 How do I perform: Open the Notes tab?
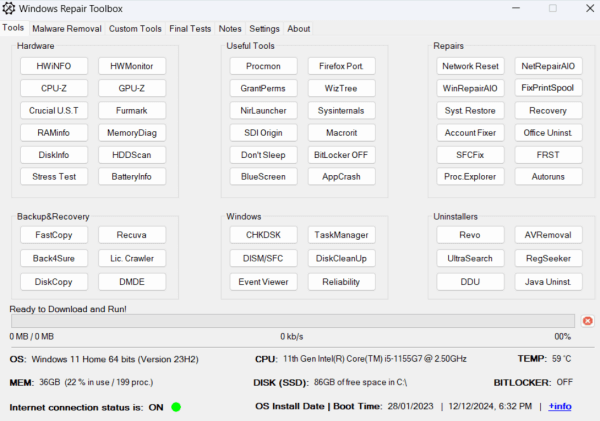tap(230, 29)
